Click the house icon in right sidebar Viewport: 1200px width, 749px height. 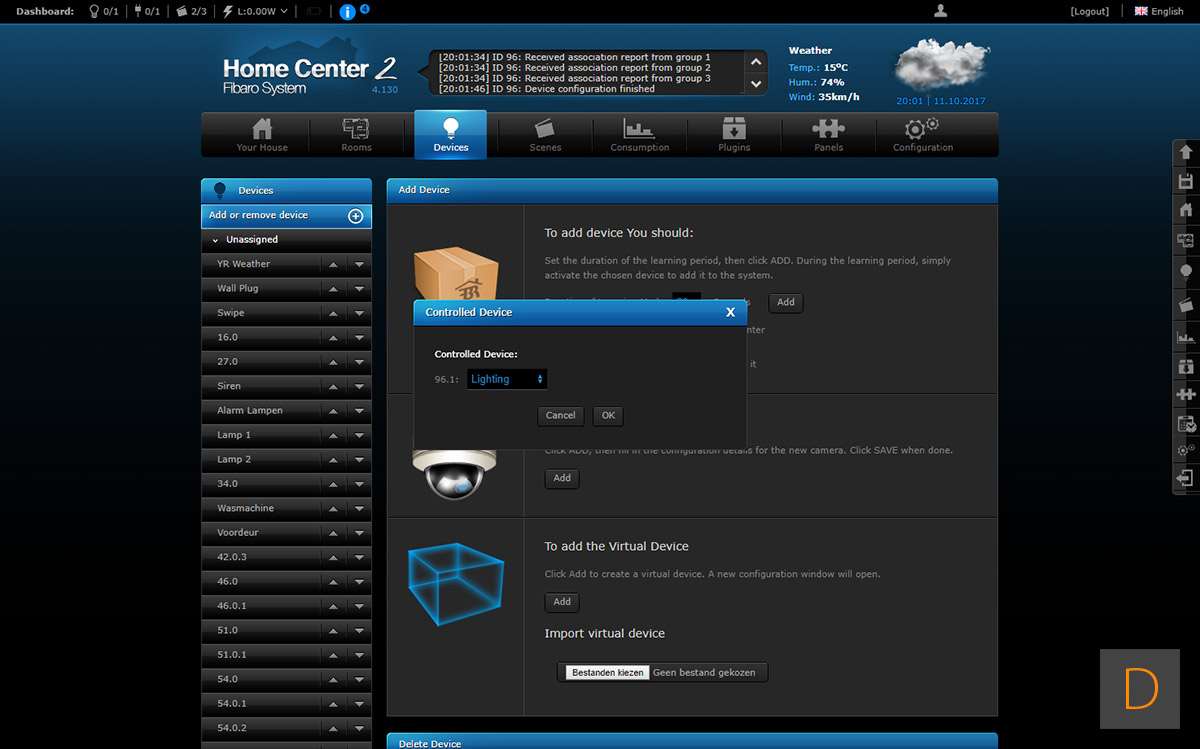pos(1186,210)
